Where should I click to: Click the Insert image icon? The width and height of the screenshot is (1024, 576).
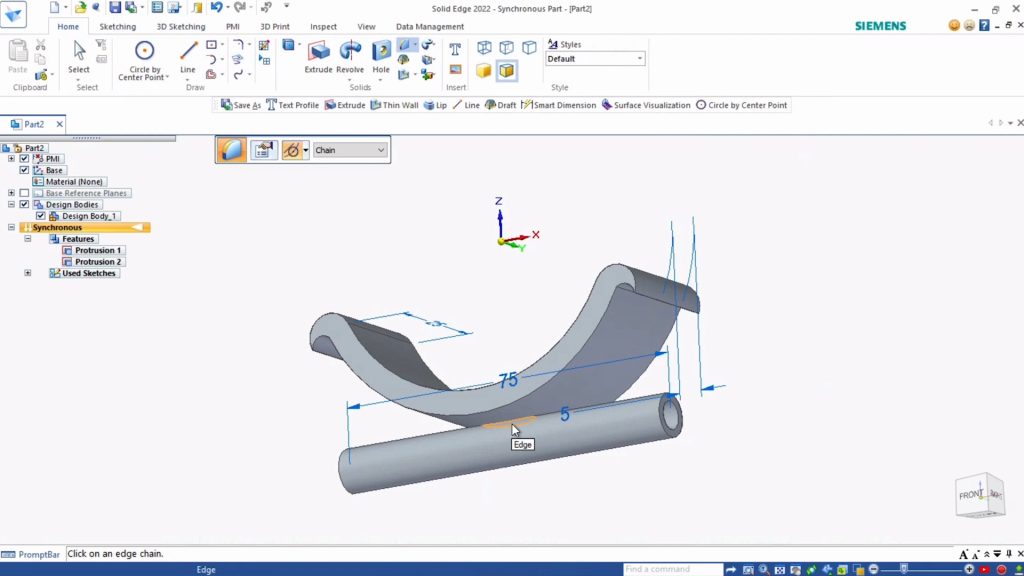pos(455,70)
